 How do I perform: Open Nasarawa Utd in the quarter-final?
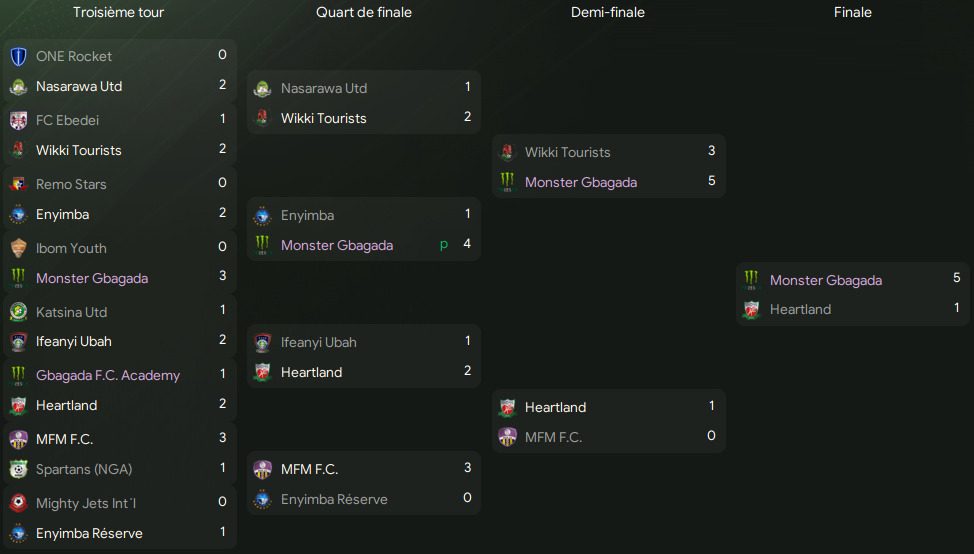tap(324, 88)
